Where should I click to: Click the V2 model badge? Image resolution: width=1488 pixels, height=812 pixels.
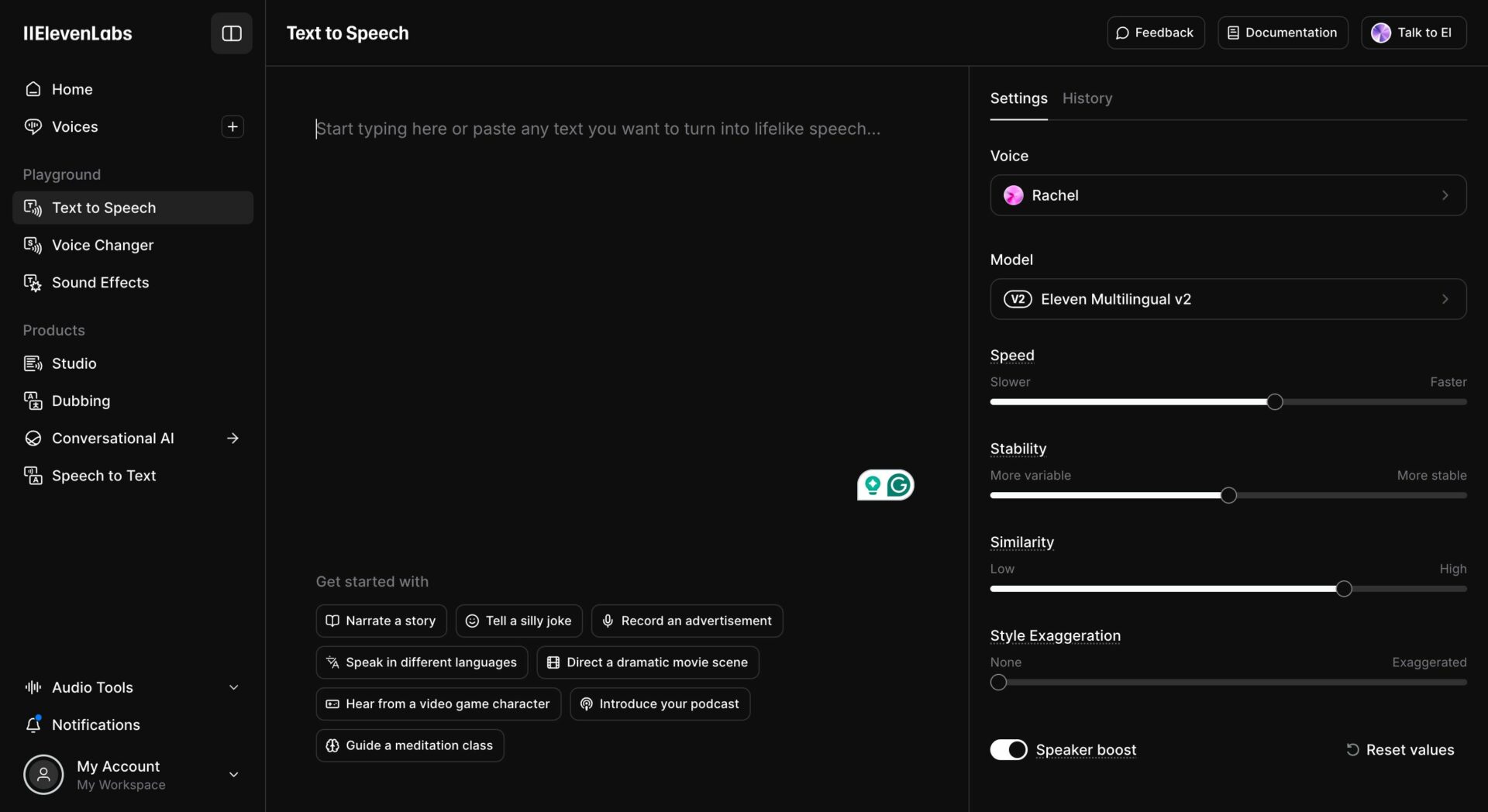[x=1018, y=299]
